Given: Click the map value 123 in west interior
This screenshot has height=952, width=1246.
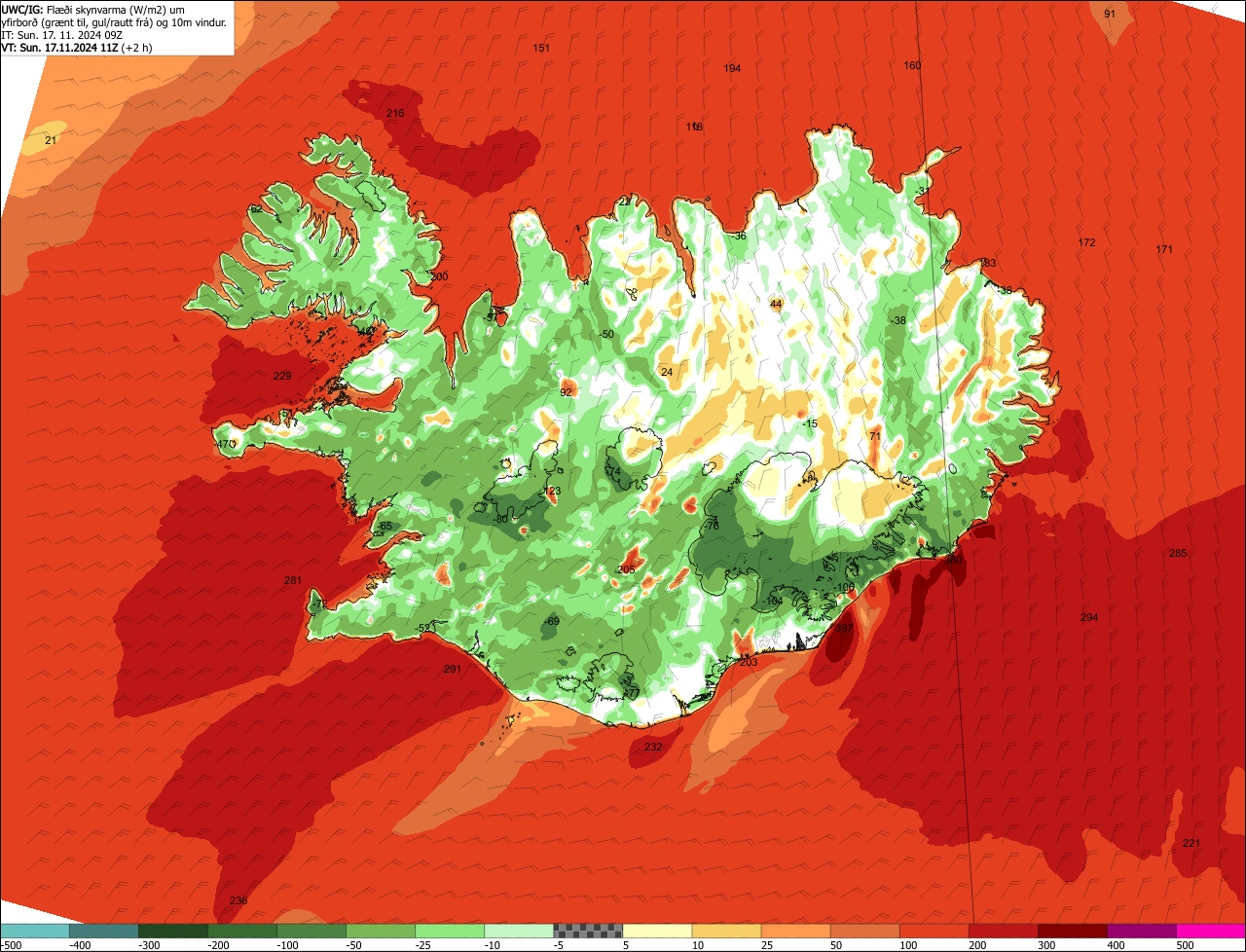Looking at the screenshot, I should point(553,492).
